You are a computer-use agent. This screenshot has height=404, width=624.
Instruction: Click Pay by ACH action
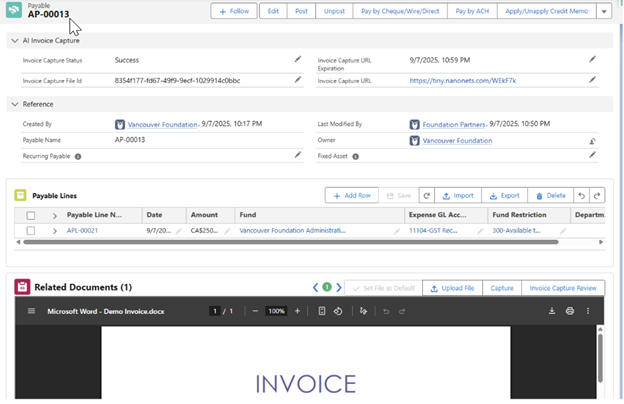(x=471, y=11)
